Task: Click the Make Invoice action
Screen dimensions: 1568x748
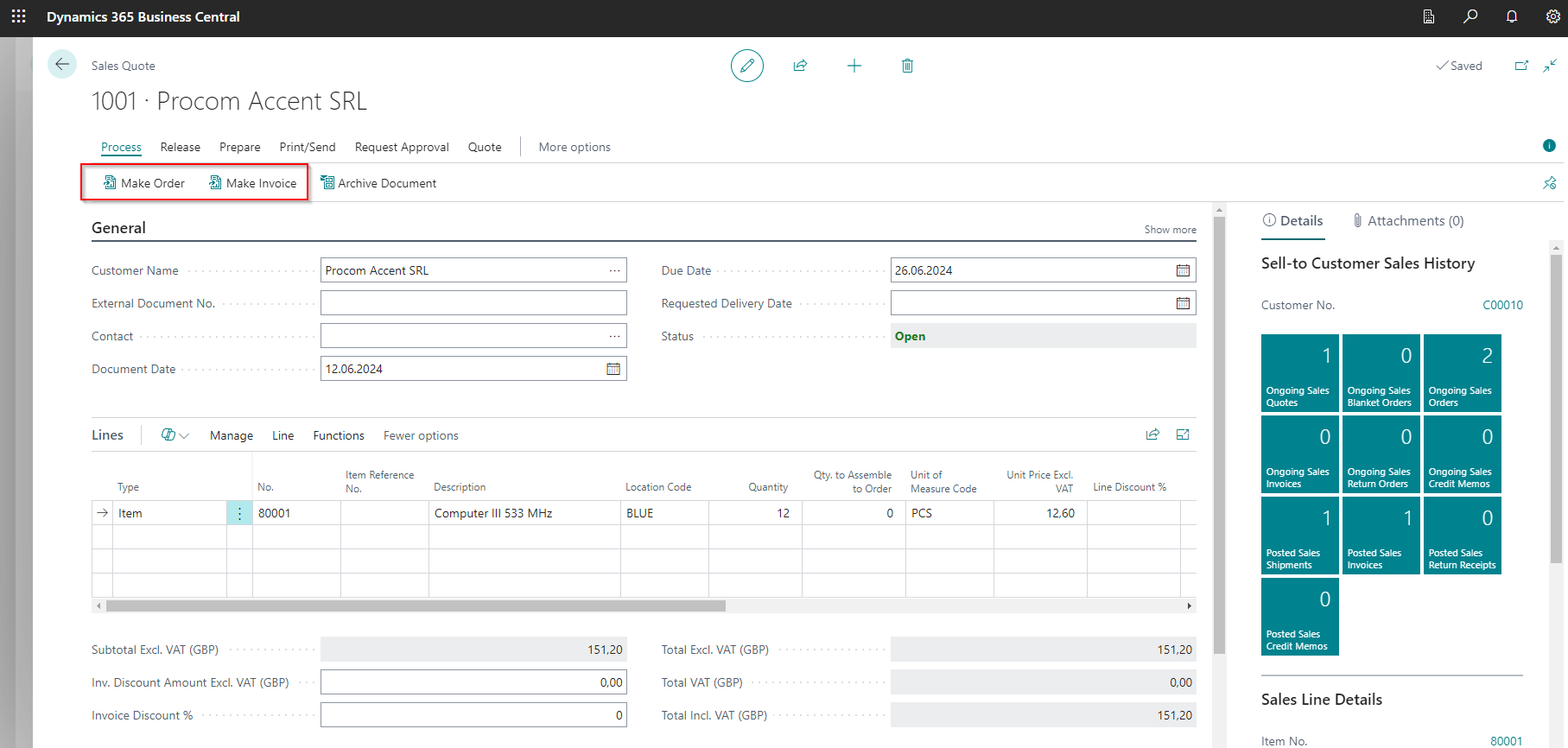Action: click(x=252, y=183)
